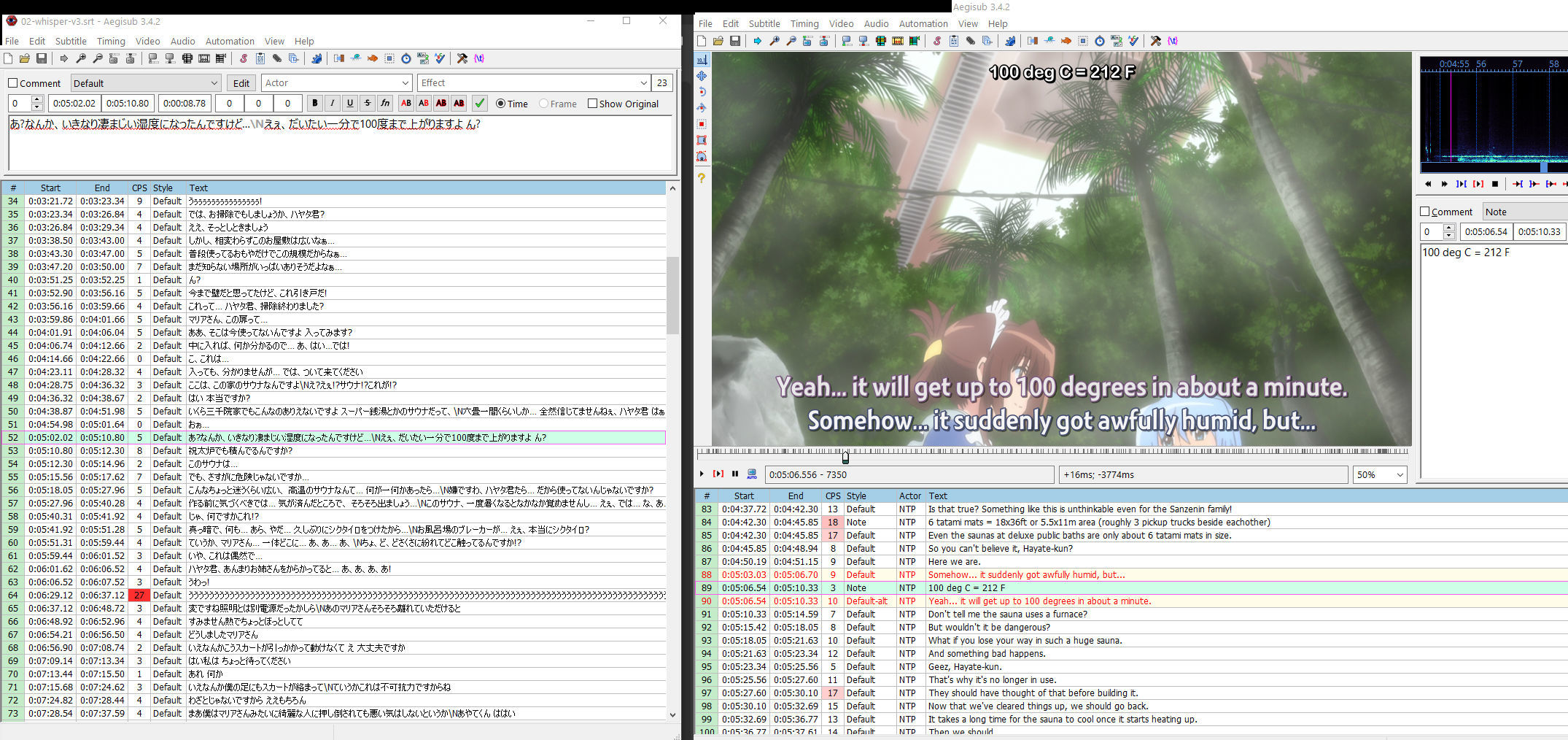Commit changes with green checkmark button

pyautogui.click(x=480, y=104)
